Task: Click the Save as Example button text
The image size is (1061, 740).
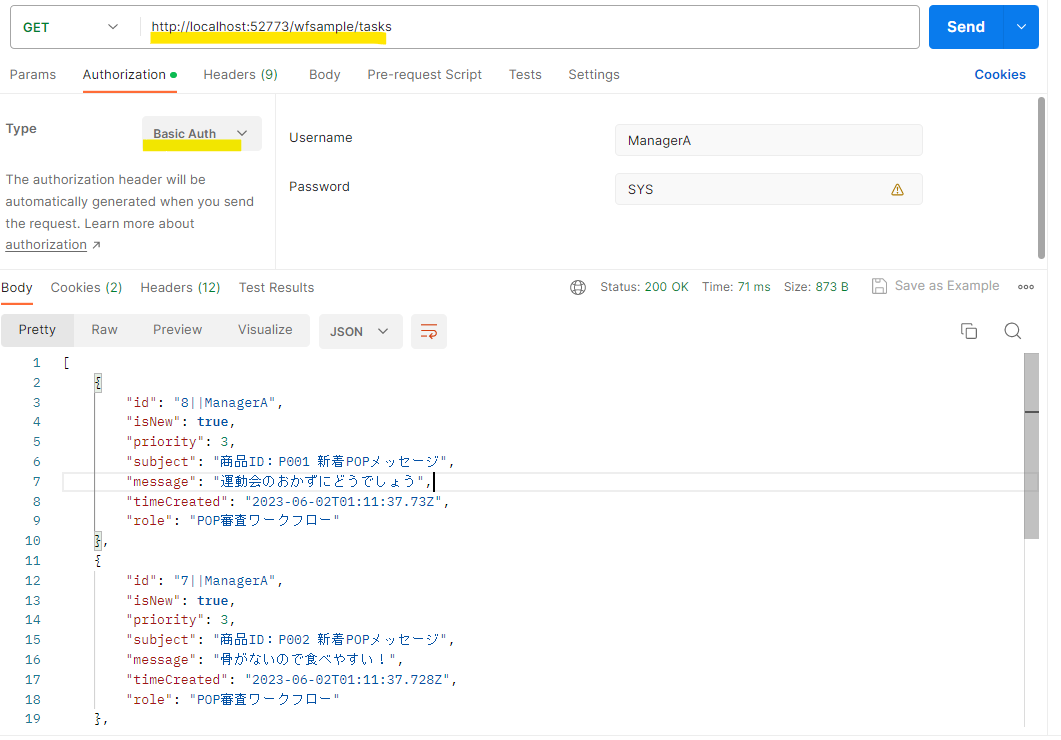Action: (x=947, y=285)
